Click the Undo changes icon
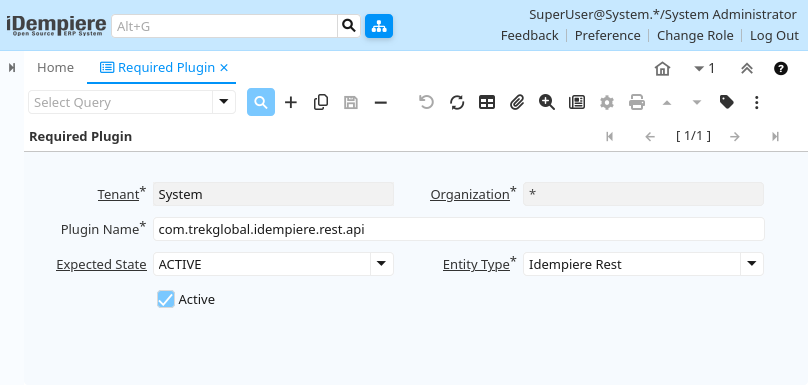The height and width of the screenshot is (385, 808). tap(426, 103)
